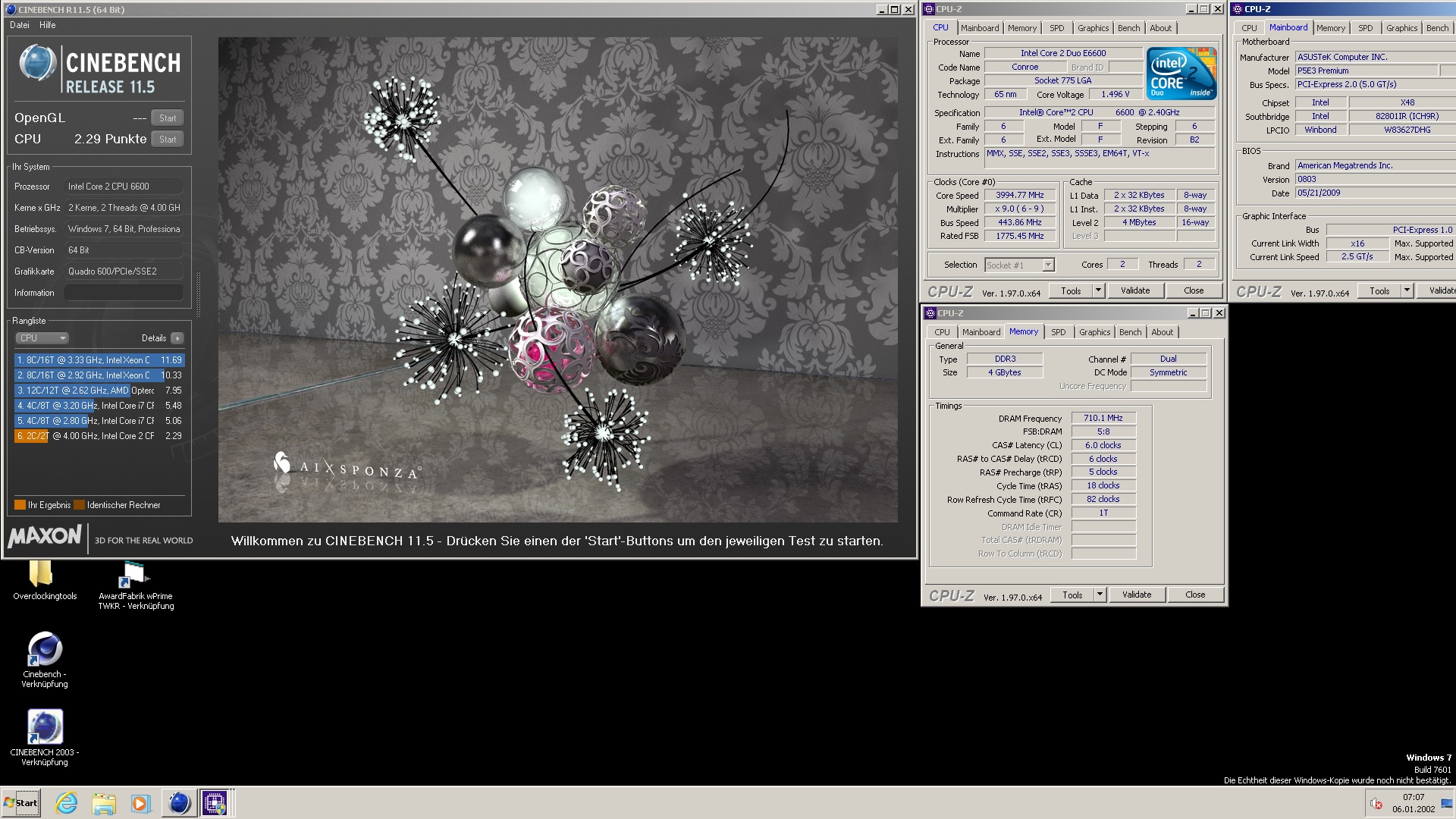The width and height of the screenshot is (1456, 819).
Task: Open the Rangliste Details arrow button
Action: pos(177,338)
